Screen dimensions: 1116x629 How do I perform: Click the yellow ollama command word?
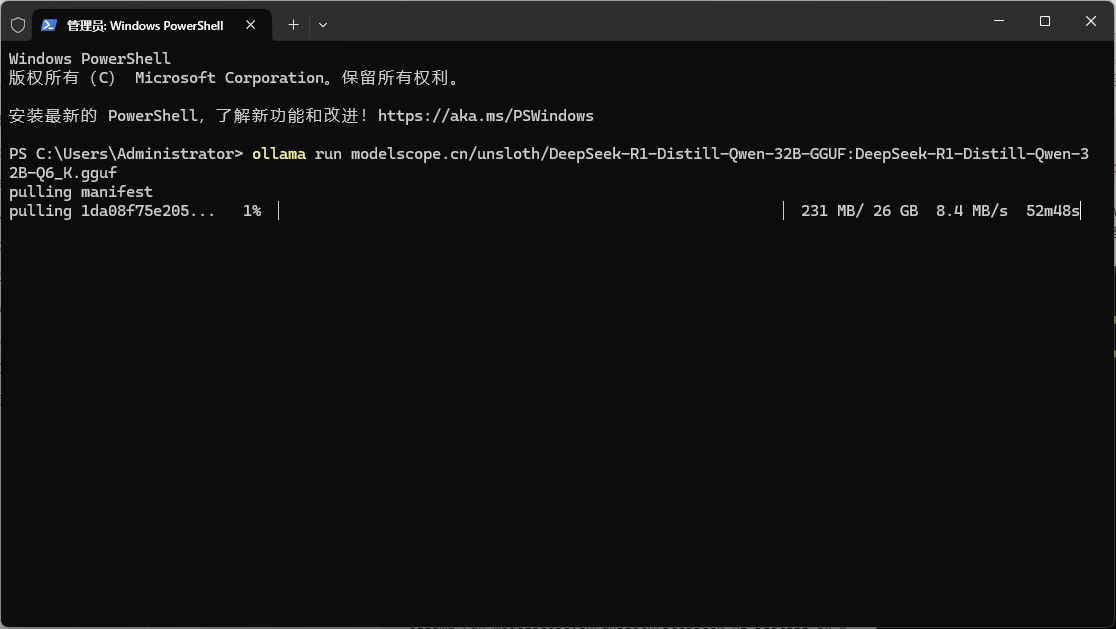[x=279, y=154]
